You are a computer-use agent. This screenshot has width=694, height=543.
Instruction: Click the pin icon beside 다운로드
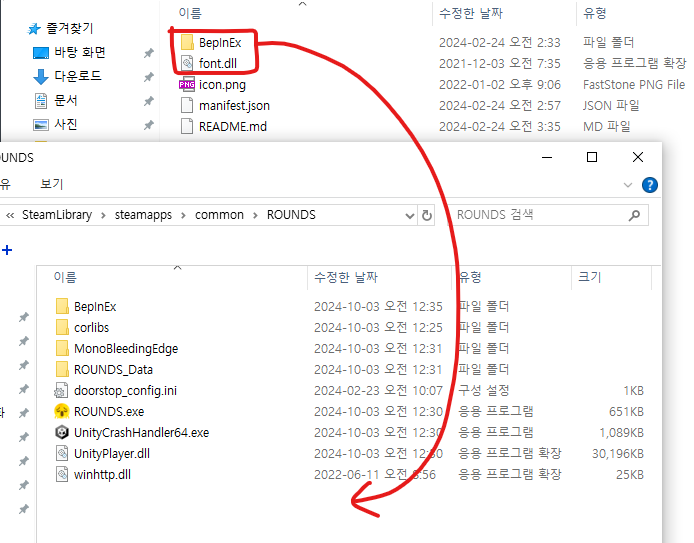coord(148,77)
